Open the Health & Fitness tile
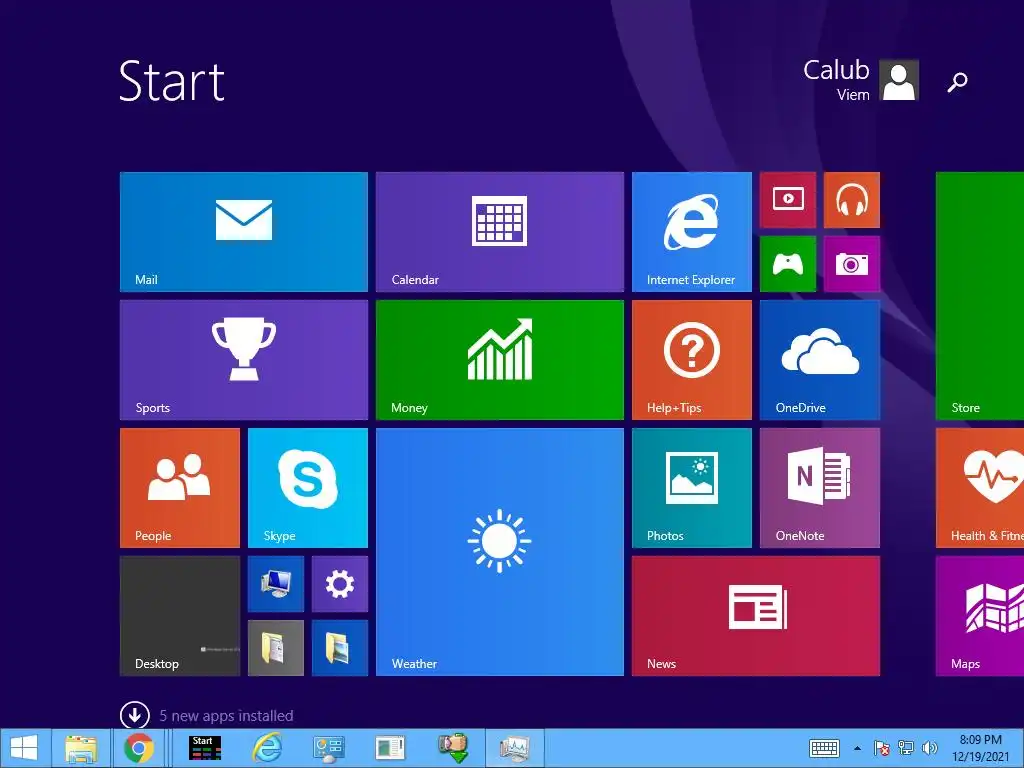 980,488
